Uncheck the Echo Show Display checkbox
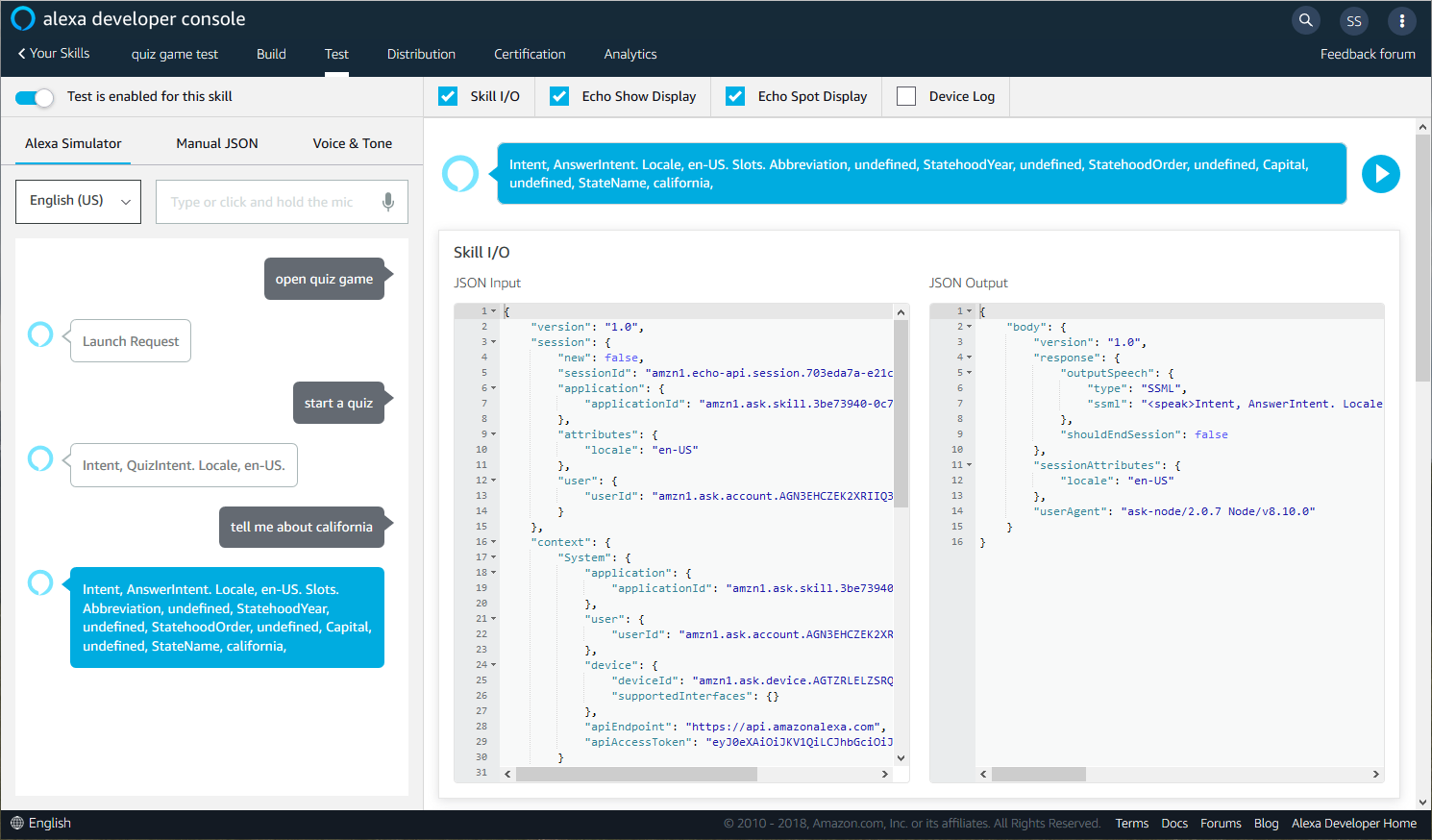The width and height of the screenshot is (1432, 840). [558, 96]
